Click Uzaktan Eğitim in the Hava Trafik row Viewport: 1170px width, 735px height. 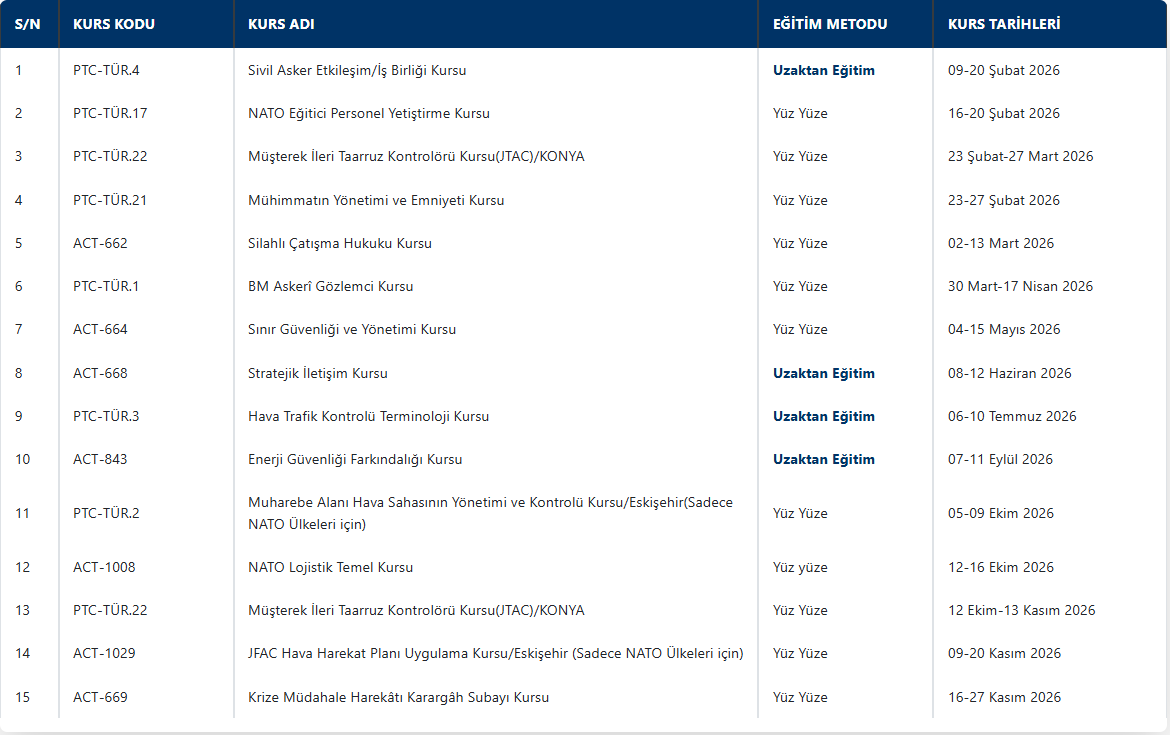click(823, 416)
